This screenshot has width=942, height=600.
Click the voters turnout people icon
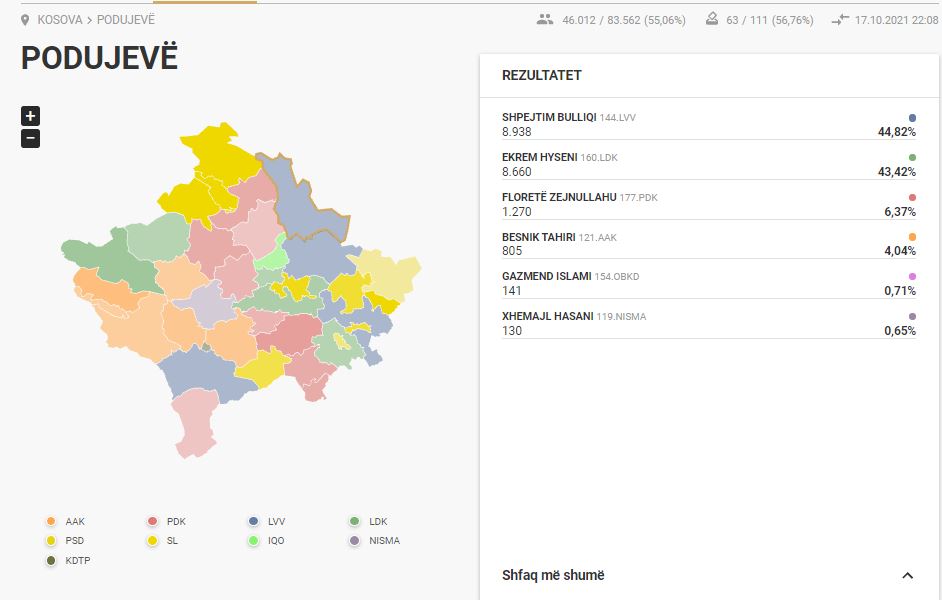pyautogui.click(x=545, y=20)
